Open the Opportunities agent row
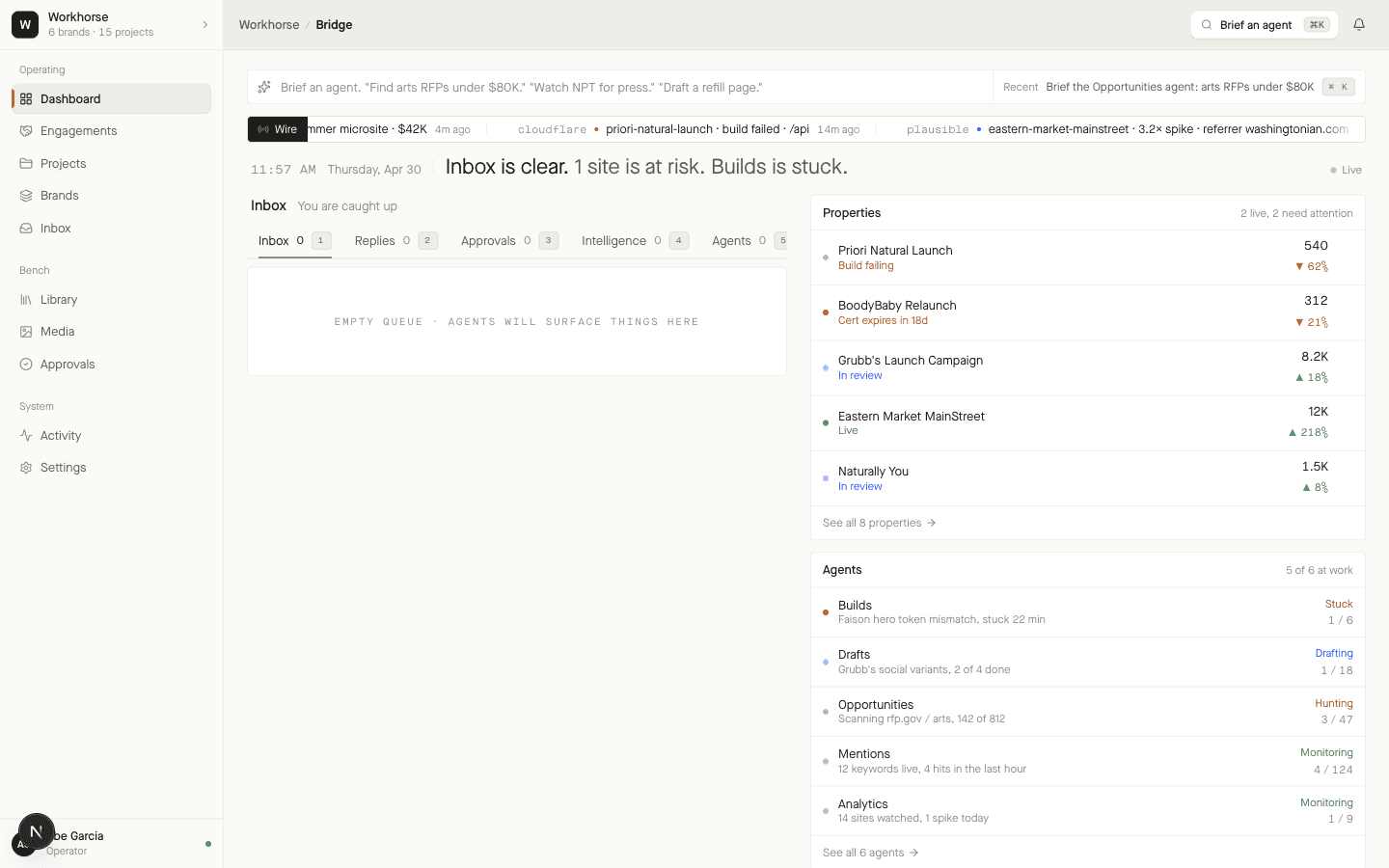Viewport: 1389px width, 868px height. pyautogui.click(x=1088, y=712)
